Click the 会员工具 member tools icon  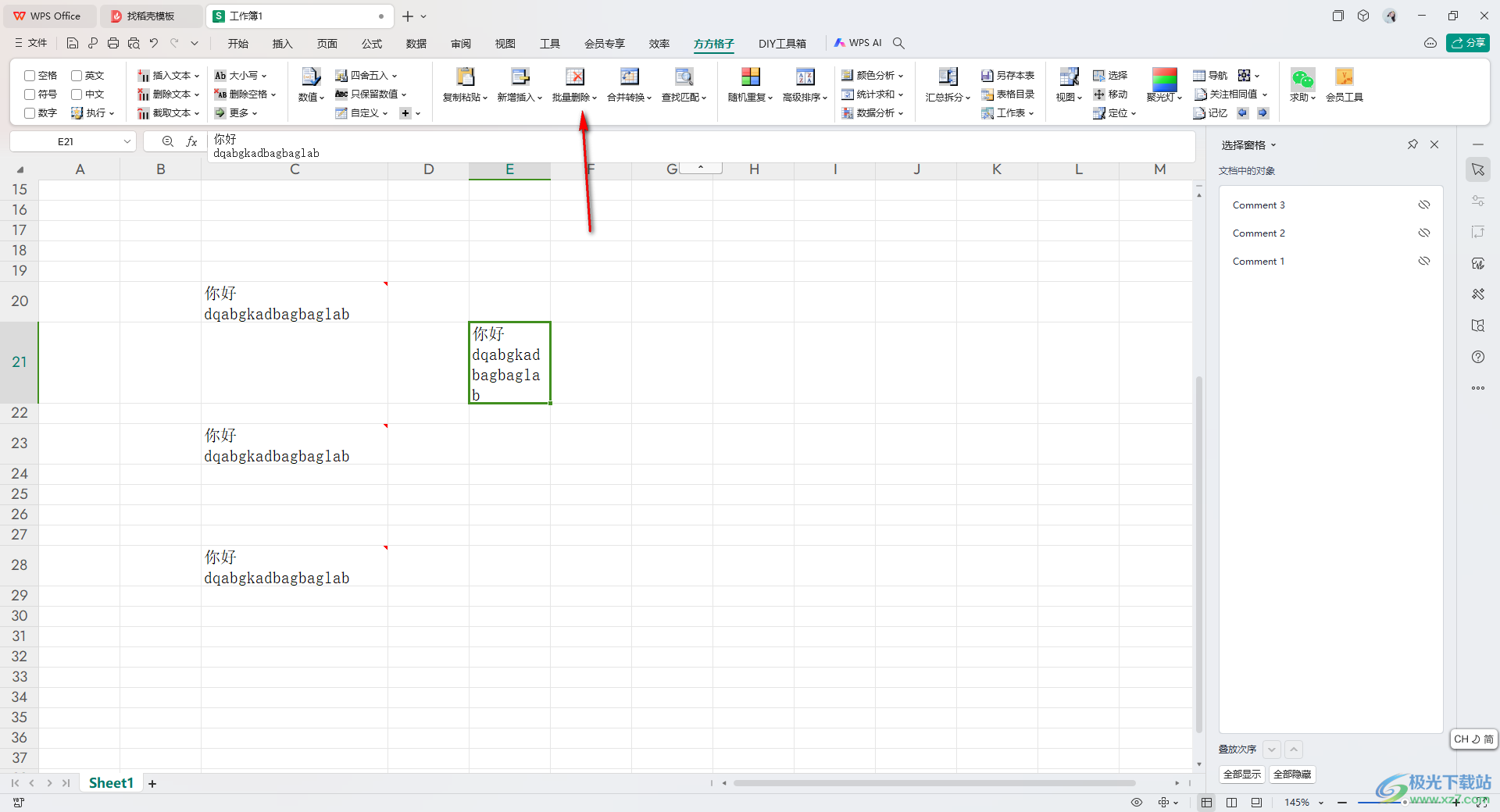[1344, 77]
